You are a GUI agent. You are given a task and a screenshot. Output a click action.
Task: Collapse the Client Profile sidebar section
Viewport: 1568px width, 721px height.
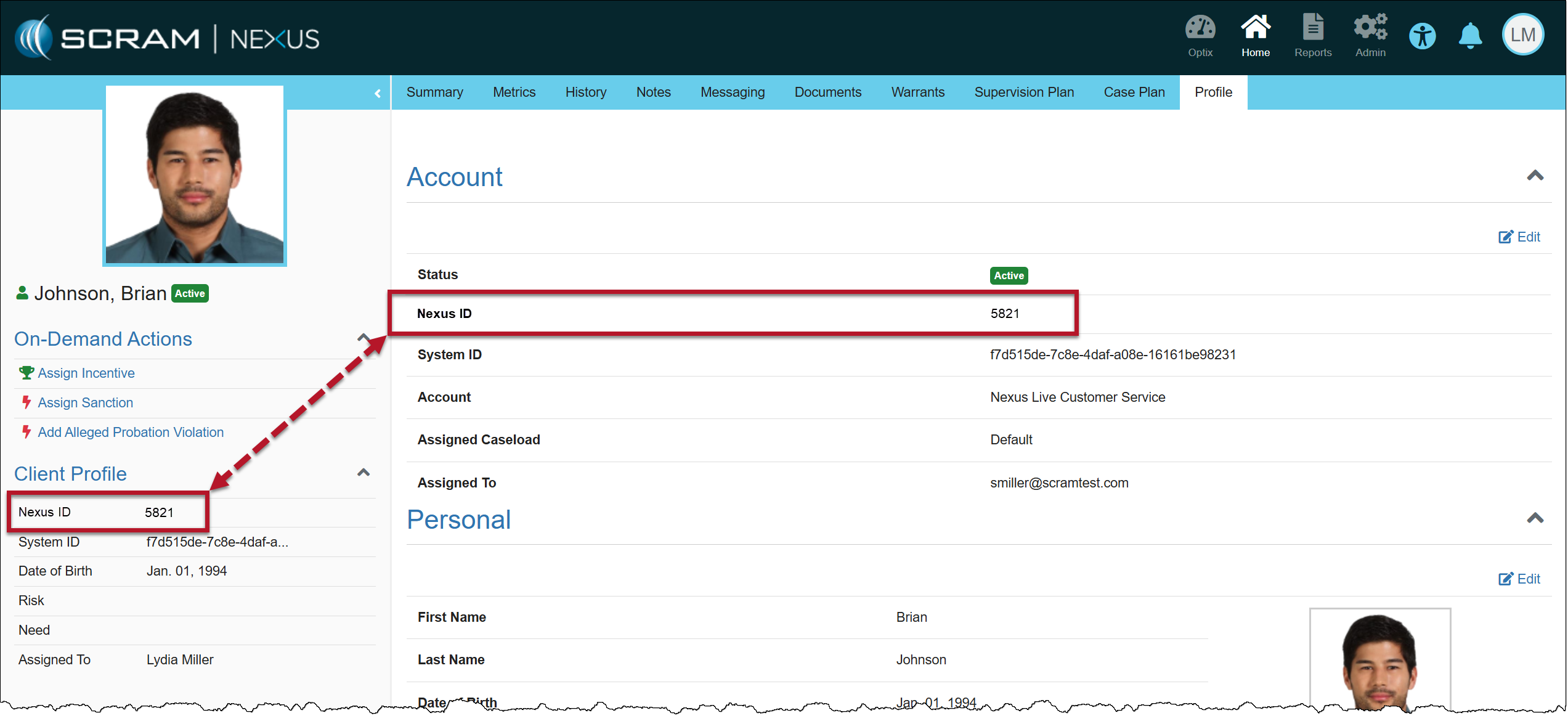pyautogui.click(x=364, y=473)
